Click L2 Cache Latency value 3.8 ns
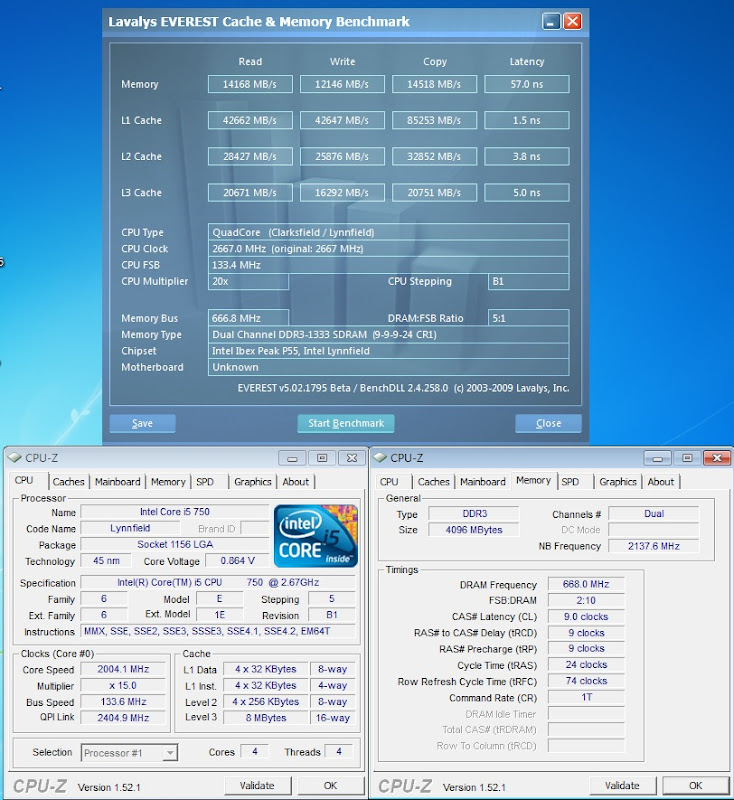 [x=526, y=157]
